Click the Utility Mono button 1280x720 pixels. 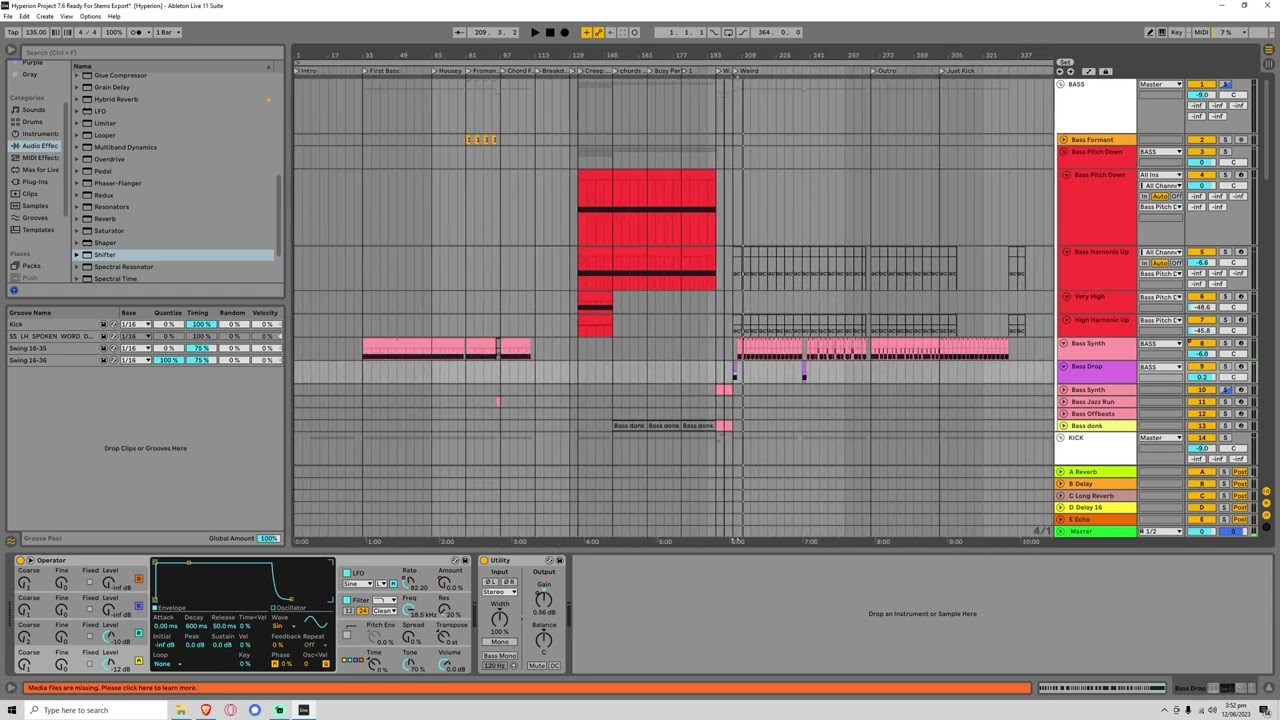click(x=499, y=642)
